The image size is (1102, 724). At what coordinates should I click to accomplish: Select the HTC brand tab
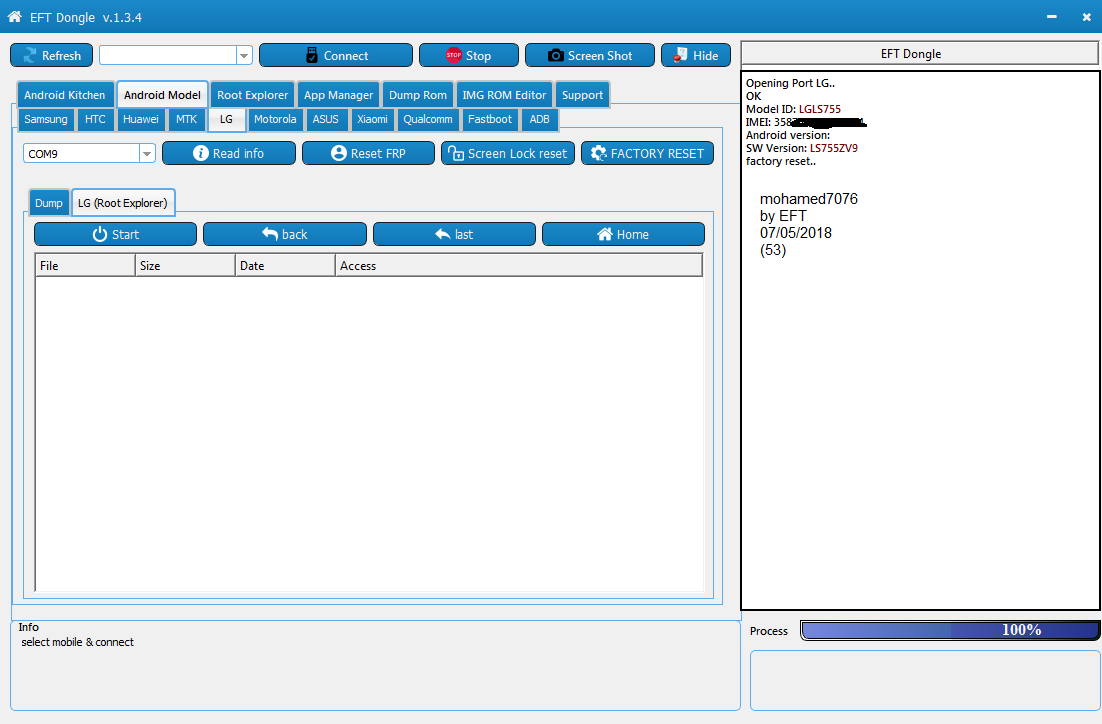(95, 119)
